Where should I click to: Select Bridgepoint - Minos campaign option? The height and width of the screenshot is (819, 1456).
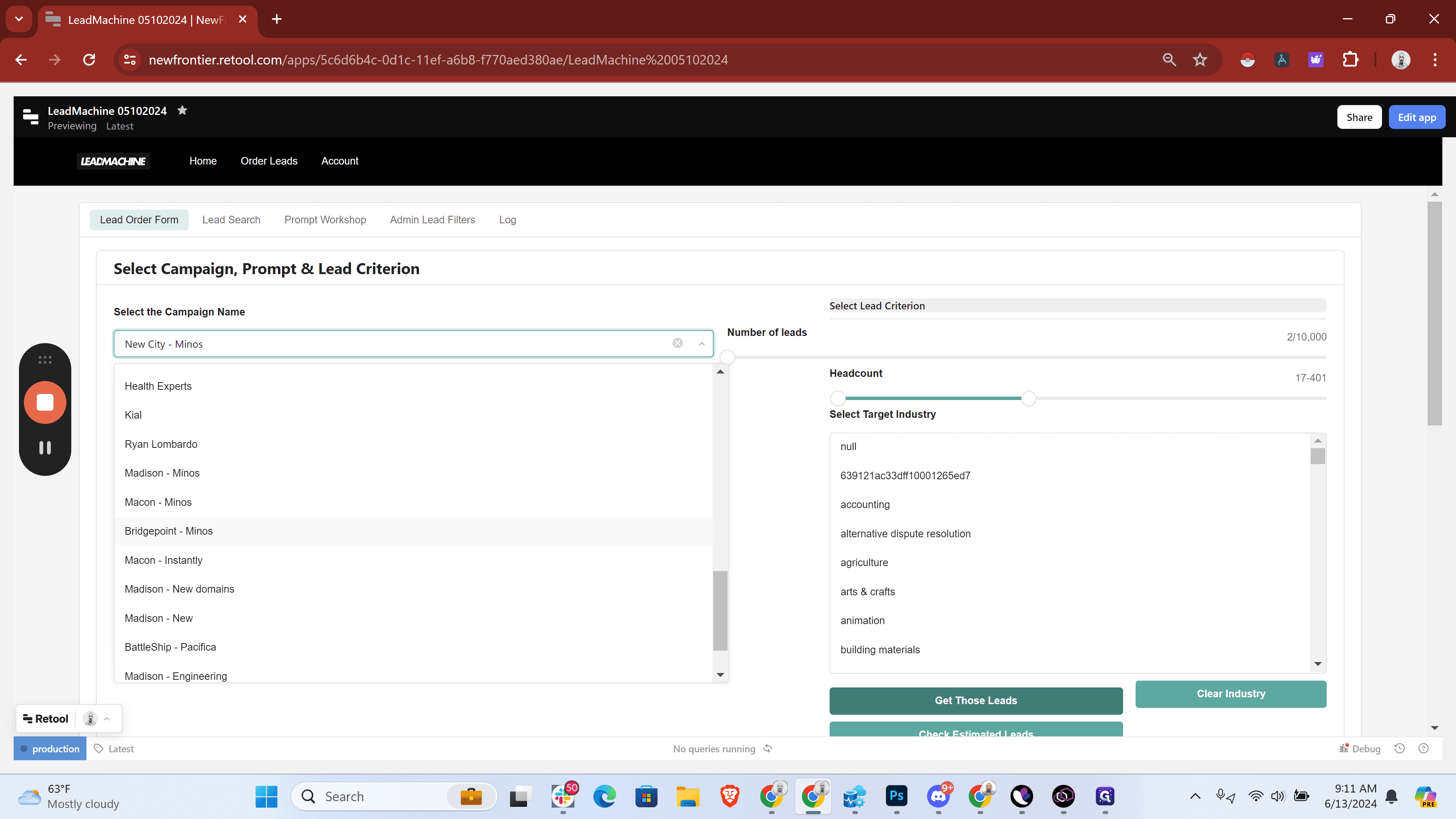point(413,531)
